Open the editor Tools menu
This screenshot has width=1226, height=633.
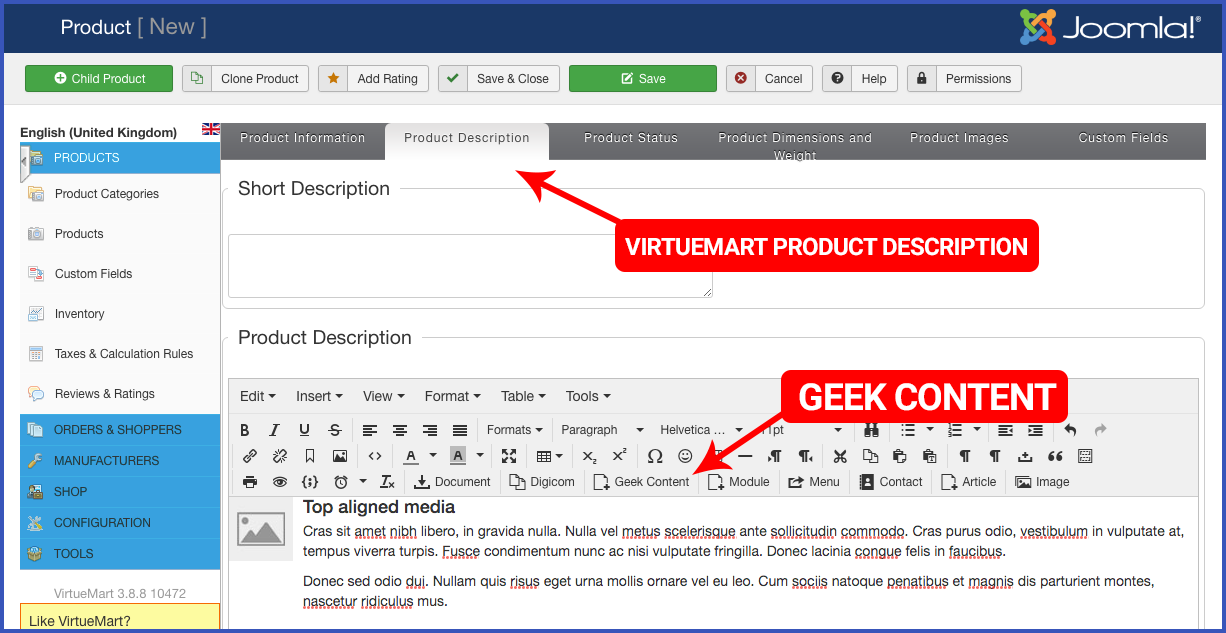tap(588, 396)
